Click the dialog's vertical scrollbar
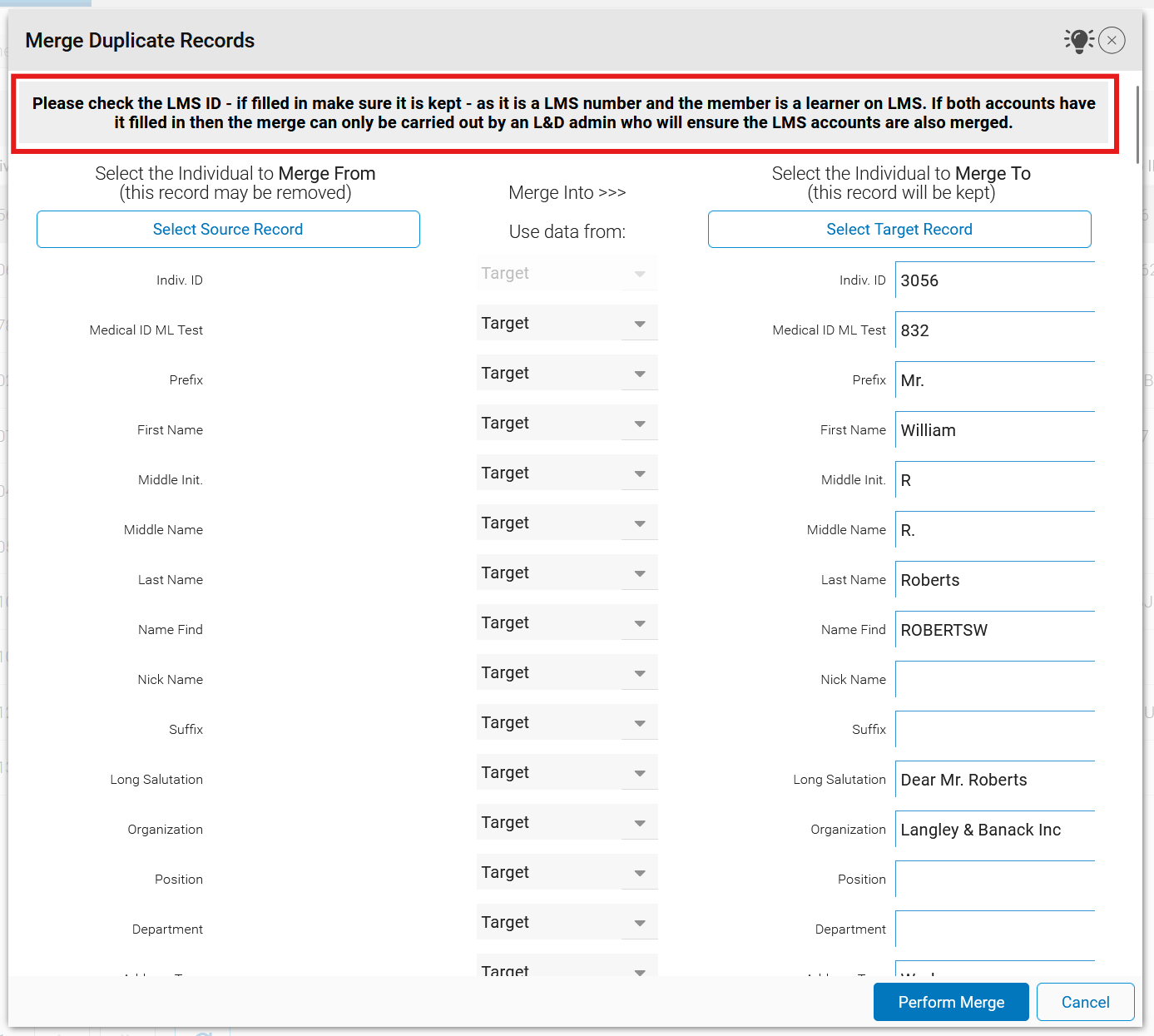 (1137, 125)
